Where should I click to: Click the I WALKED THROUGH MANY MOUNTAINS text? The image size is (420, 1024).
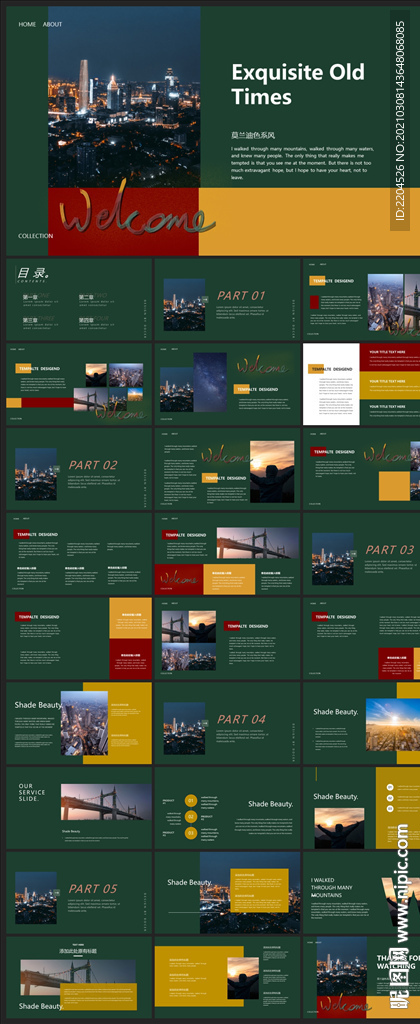click(x=332, y=888)
